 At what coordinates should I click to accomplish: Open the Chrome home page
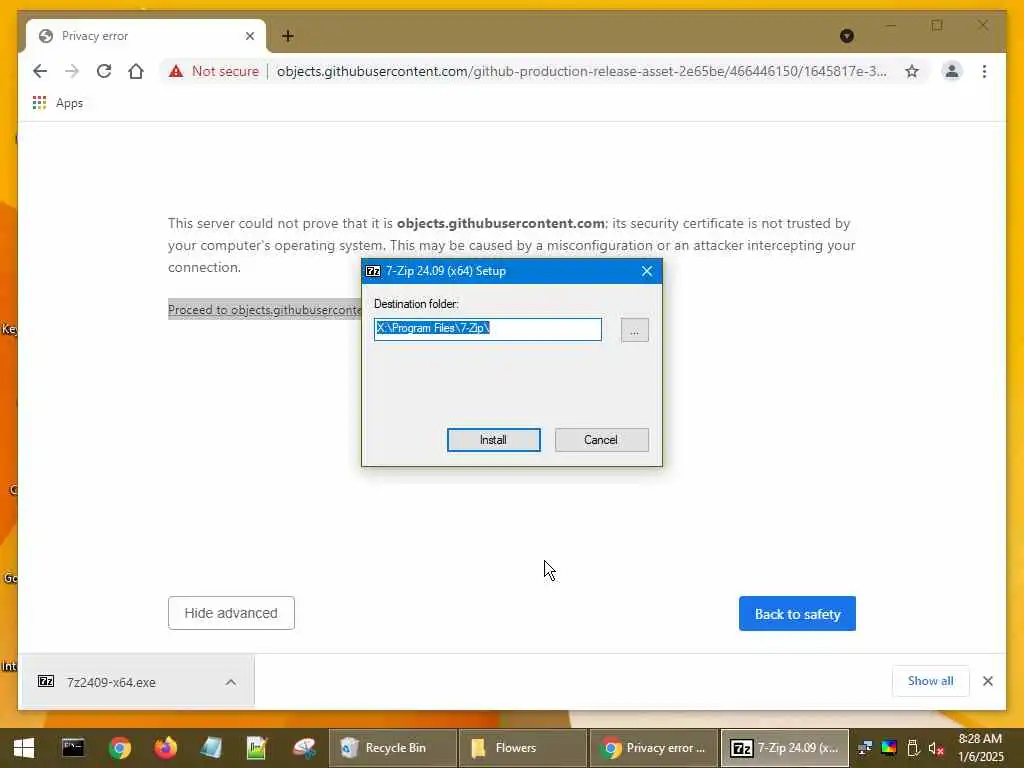pos(136,71)
